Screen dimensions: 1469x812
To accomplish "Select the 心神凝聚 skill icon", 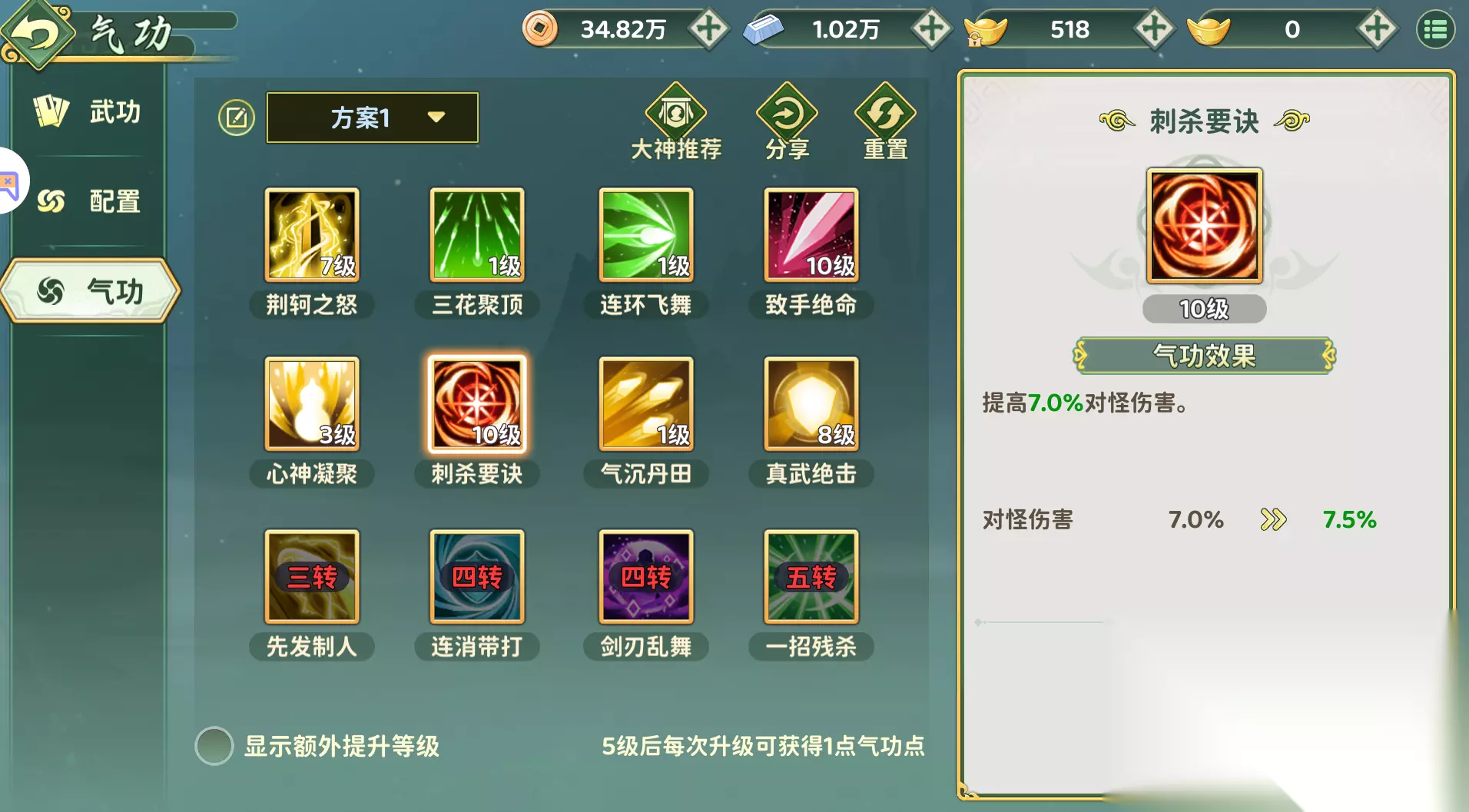I will (311, 403).
